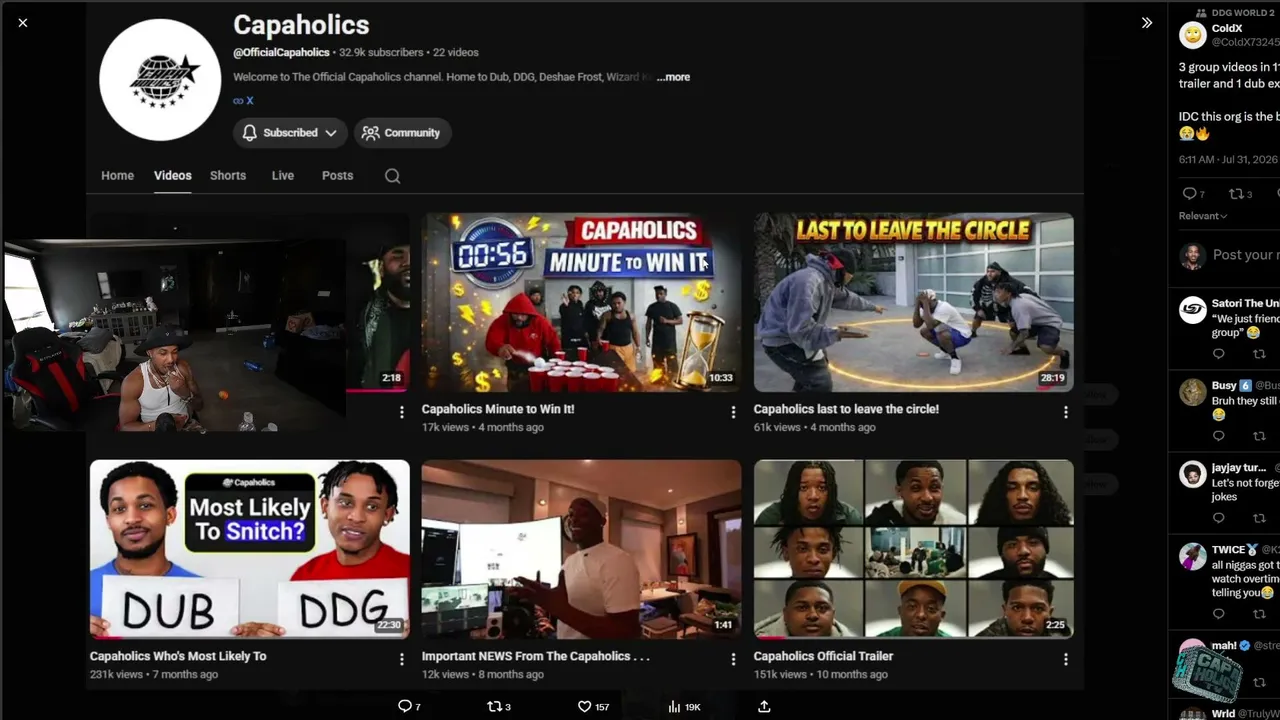Reply to Busy's comment
This screenshot has height=720, width=1280.
(x=1218, y=436)
